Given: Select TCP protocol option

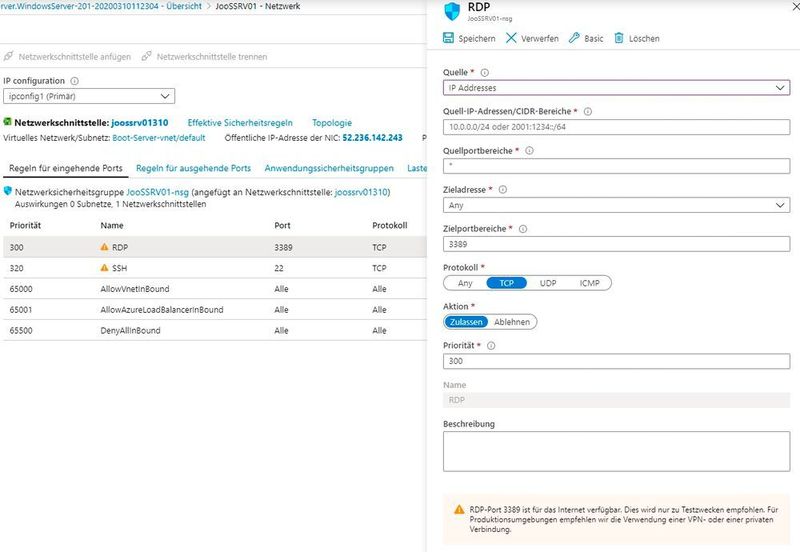Looking at the screenshot, I should (x=507, y=283).
